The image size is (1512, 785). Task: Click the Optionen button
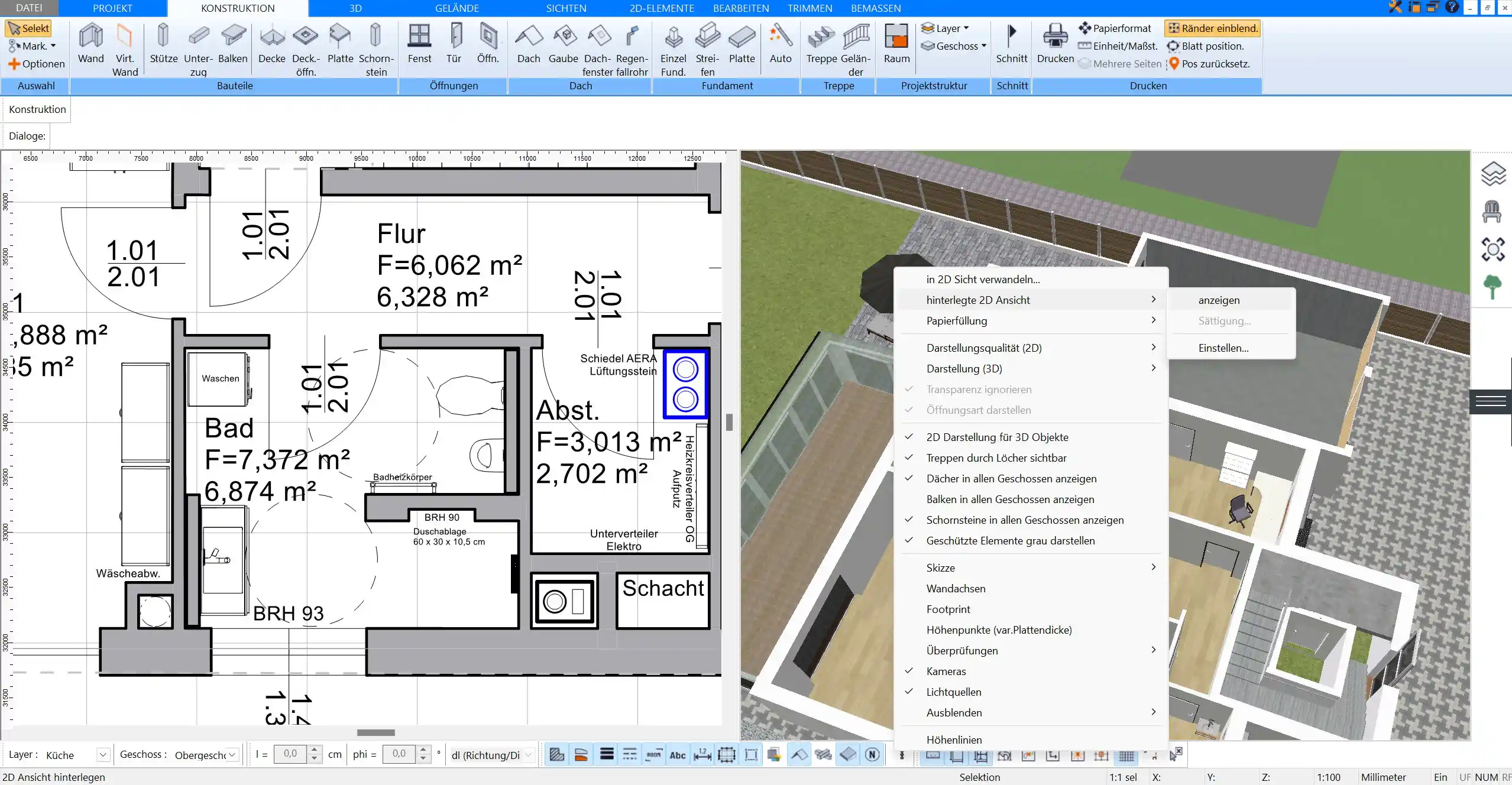pos(36,64)
